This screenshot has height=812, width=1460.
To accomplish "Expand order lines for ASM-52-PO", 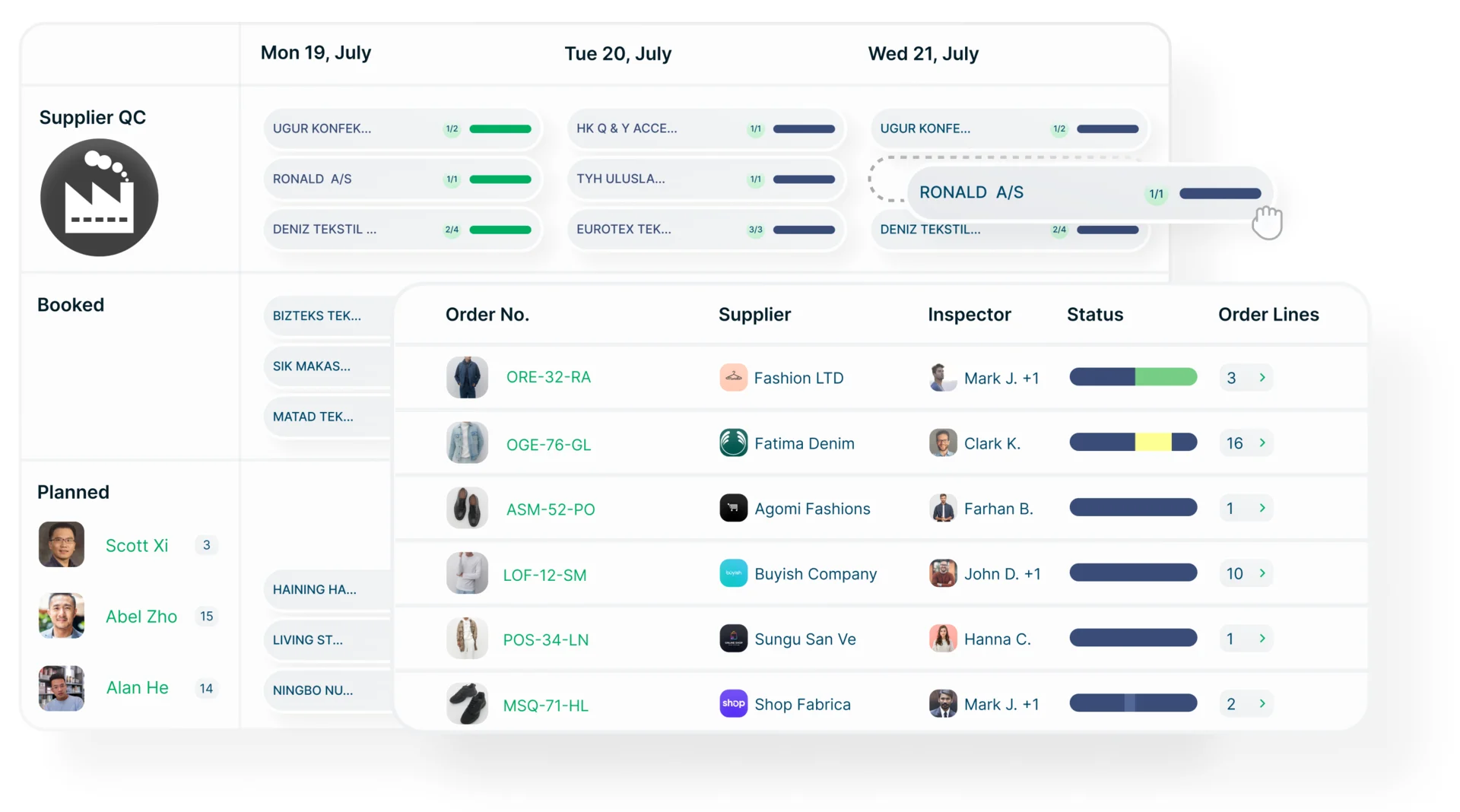I will pos(1262,508).
